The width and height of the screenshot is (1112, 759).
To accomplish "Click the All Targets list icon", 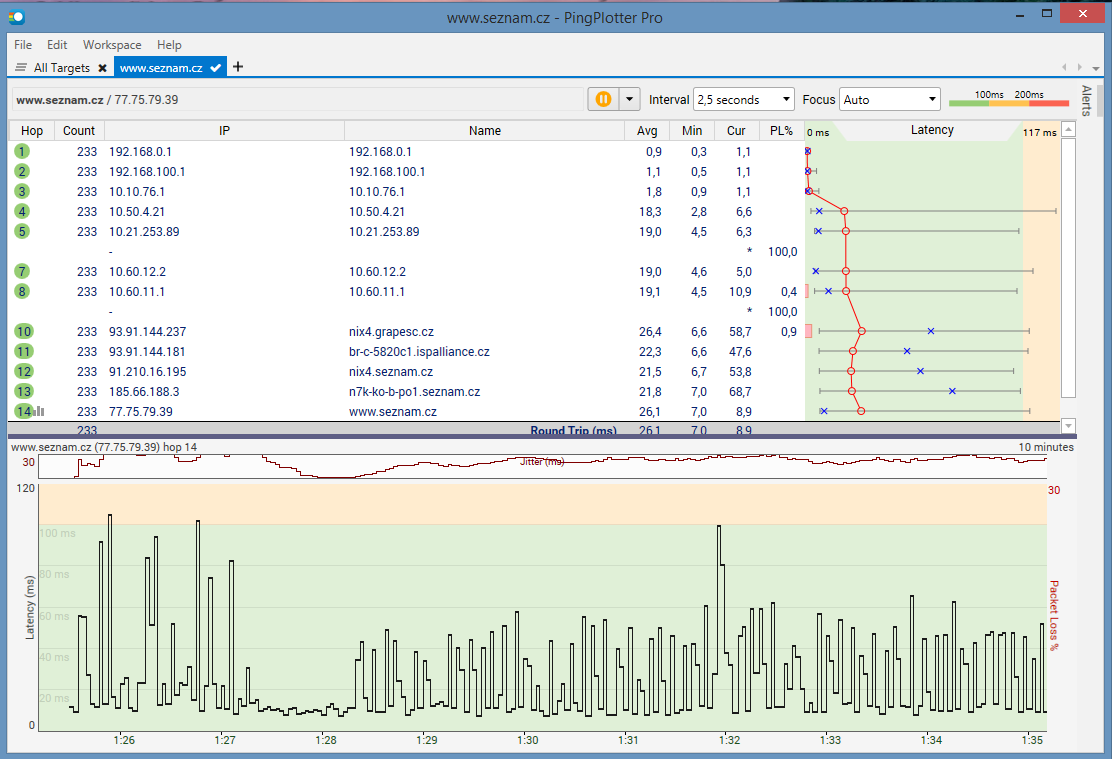I will click(21, 68).
